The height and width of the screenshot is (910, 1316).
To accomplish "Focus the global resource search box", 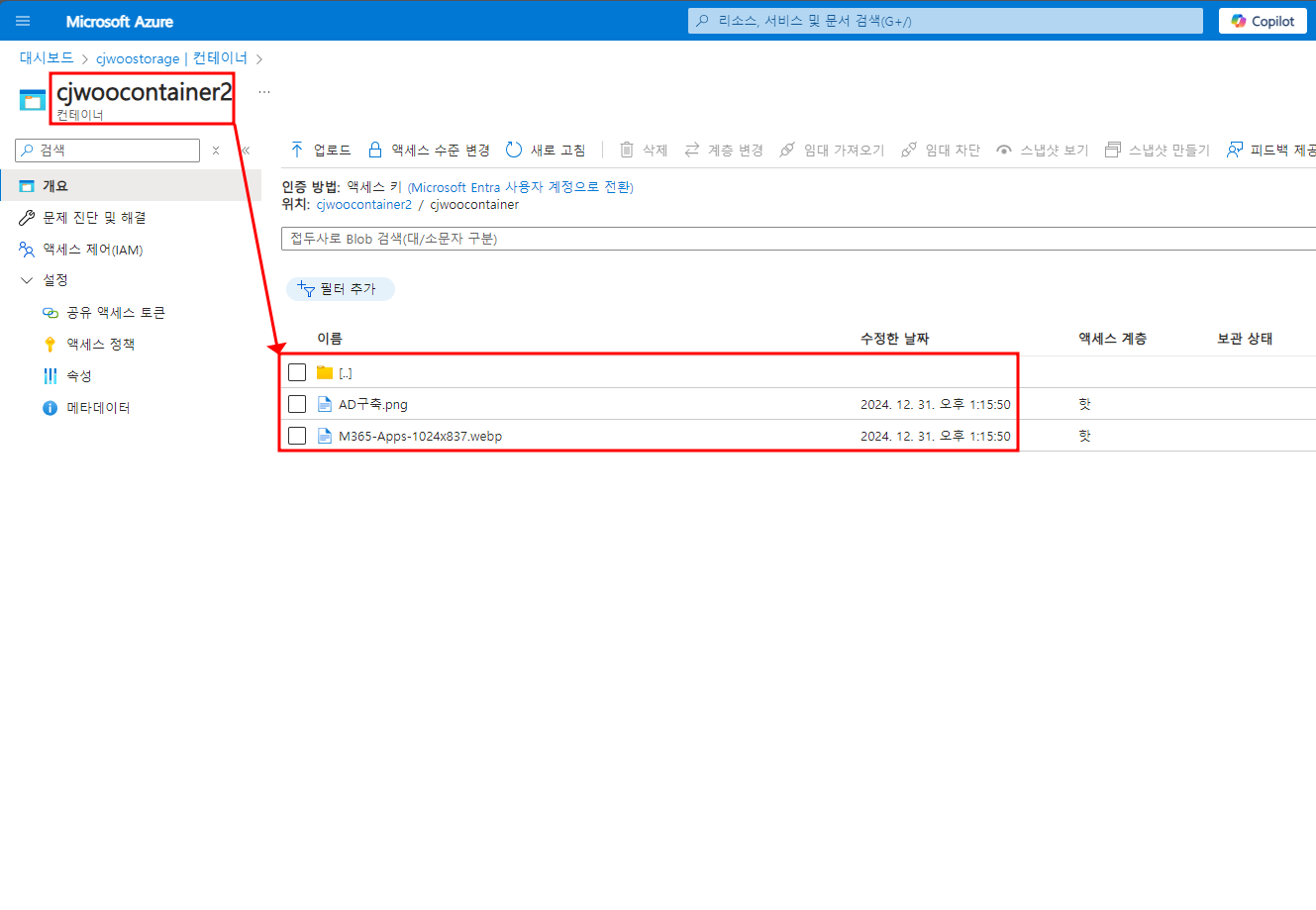I will (946, 21).
